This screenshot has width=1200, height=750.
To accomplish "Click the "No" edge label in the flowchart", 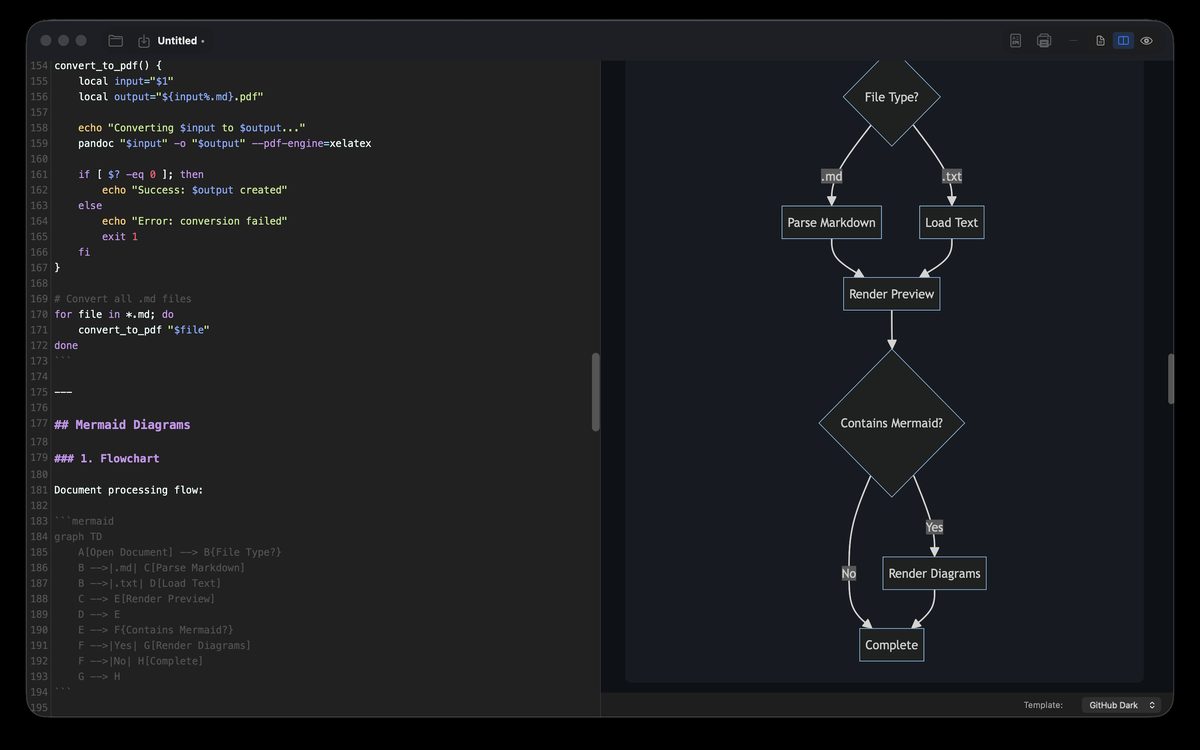I will coord(849,573).
